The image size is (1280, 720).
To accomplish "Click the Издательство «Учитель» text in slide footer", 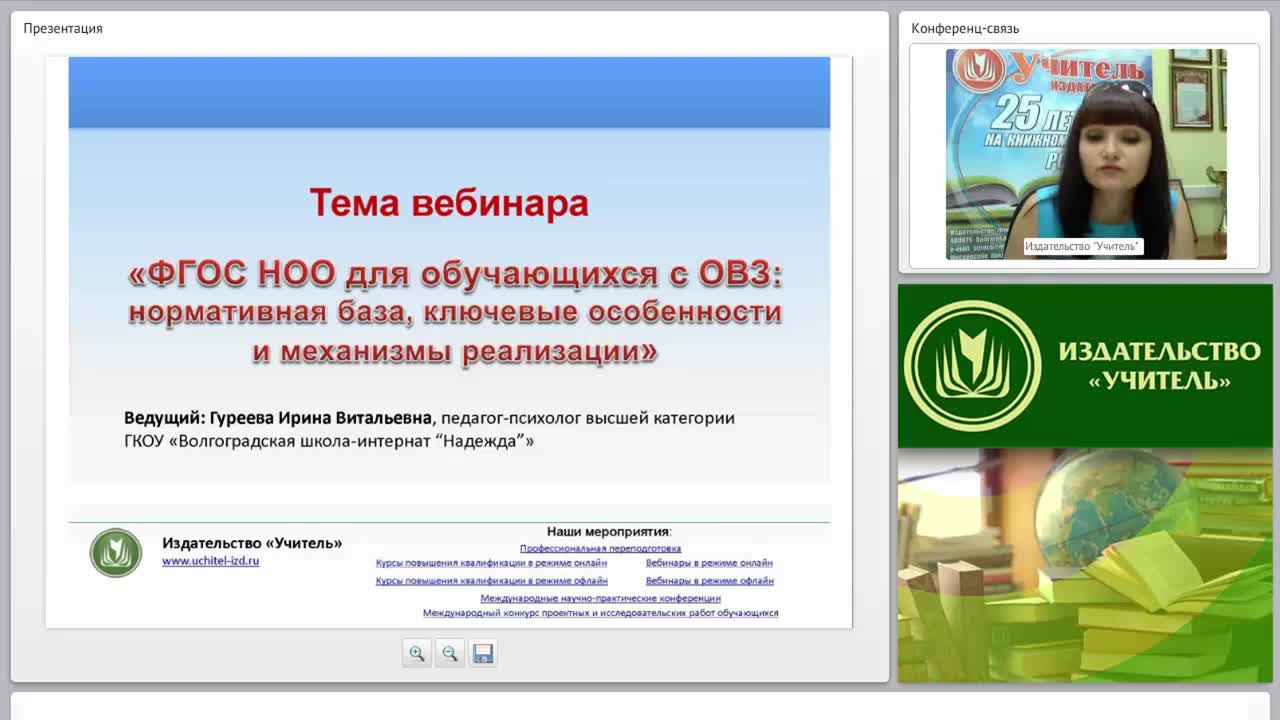I will (252, 543).
